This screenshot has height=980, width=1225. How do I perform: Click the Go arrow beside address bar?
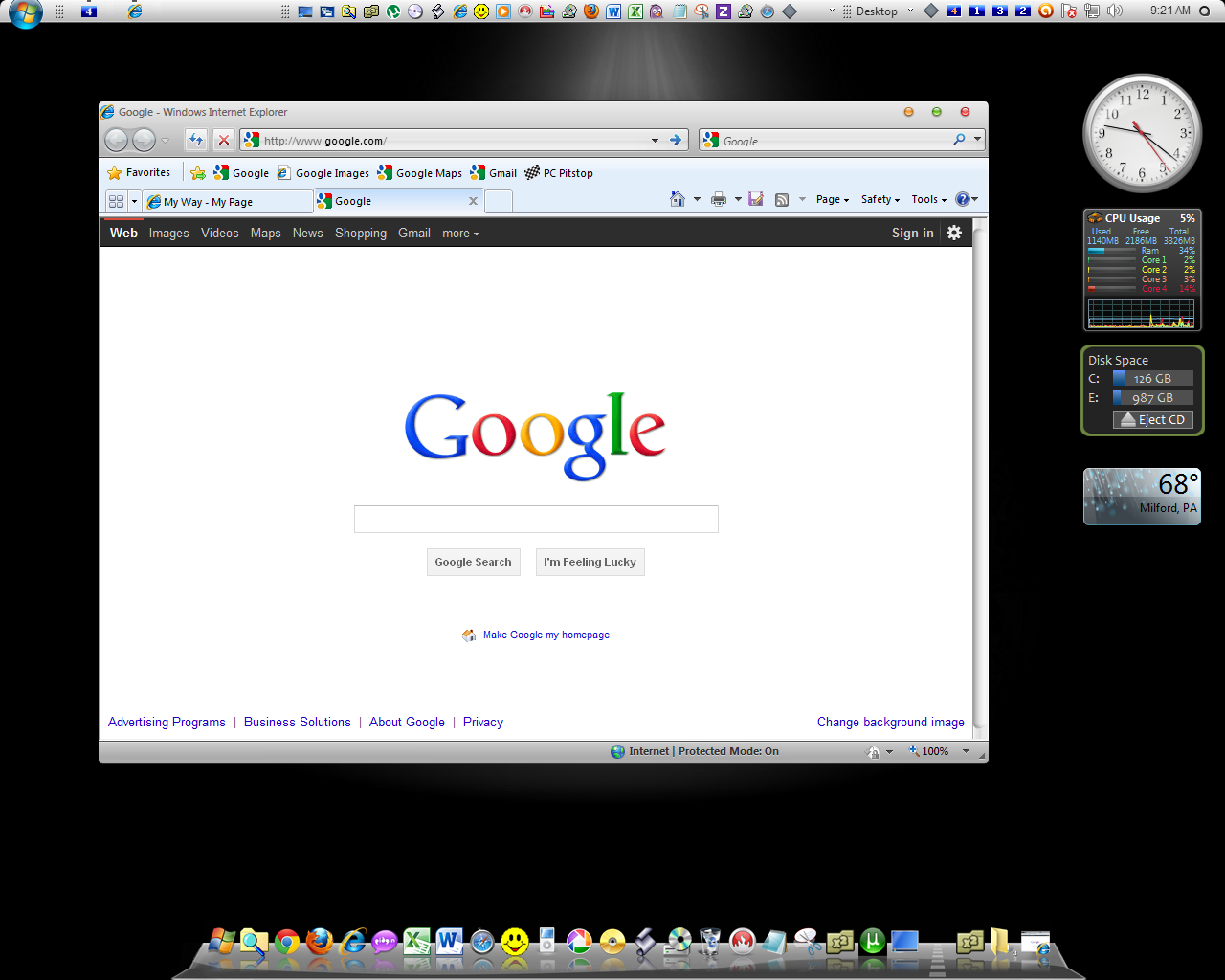click(x=676, y=140)
